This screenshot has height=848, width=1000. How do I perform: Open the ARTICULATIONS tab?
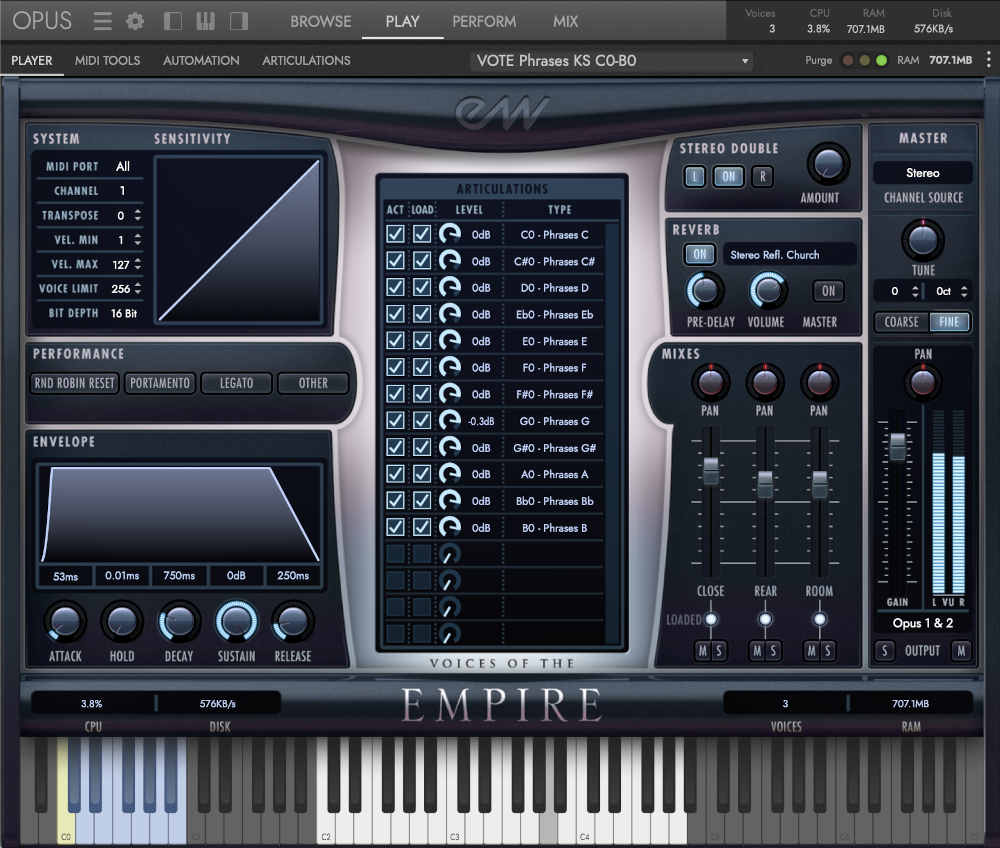click(306, 61)
